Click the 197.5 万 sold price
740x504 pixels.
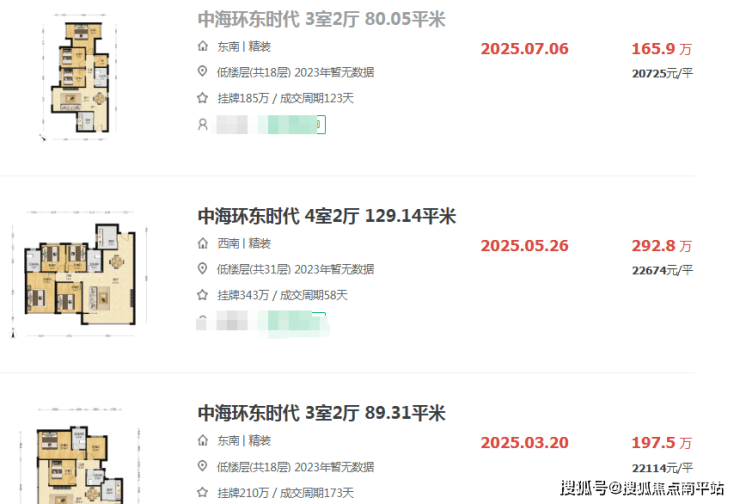pos(662,443)
